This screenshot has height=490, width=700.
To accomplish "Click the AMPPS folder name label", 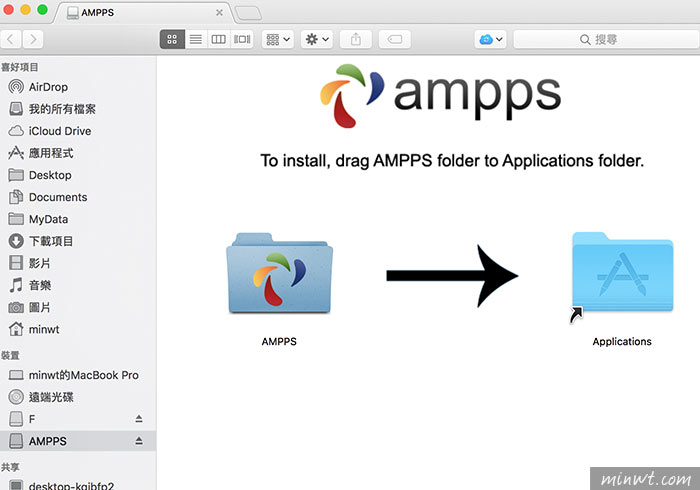I will pos(279,341).
